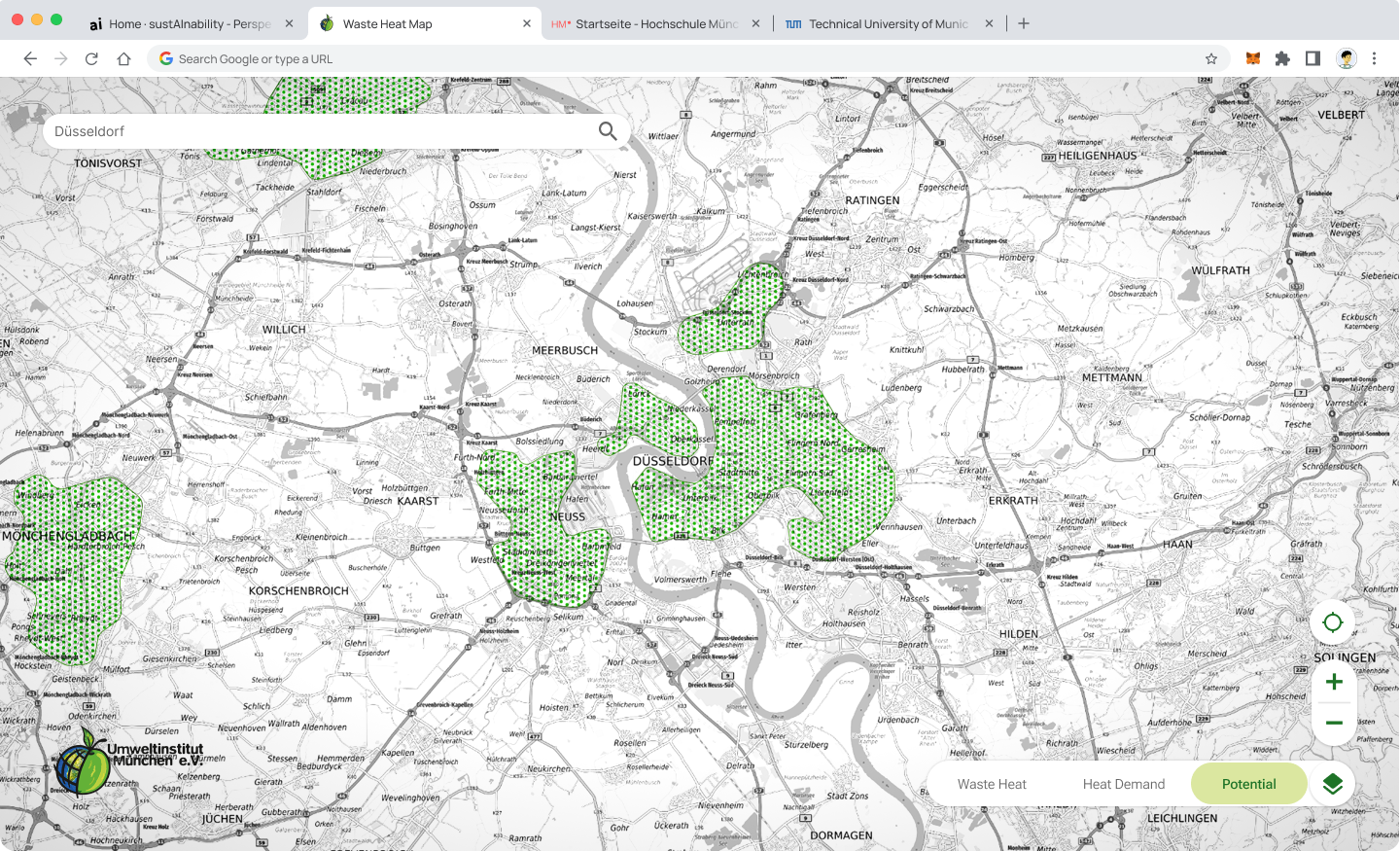Open the browser profile avatar menu
This screenshot has width=1400, height=851.
[x=1346, y=59]
